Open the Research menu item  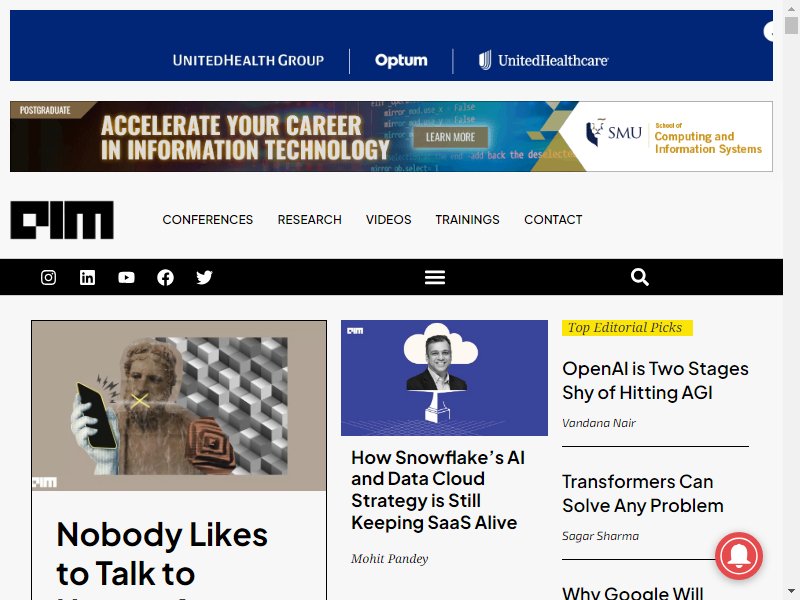[310, 220]
